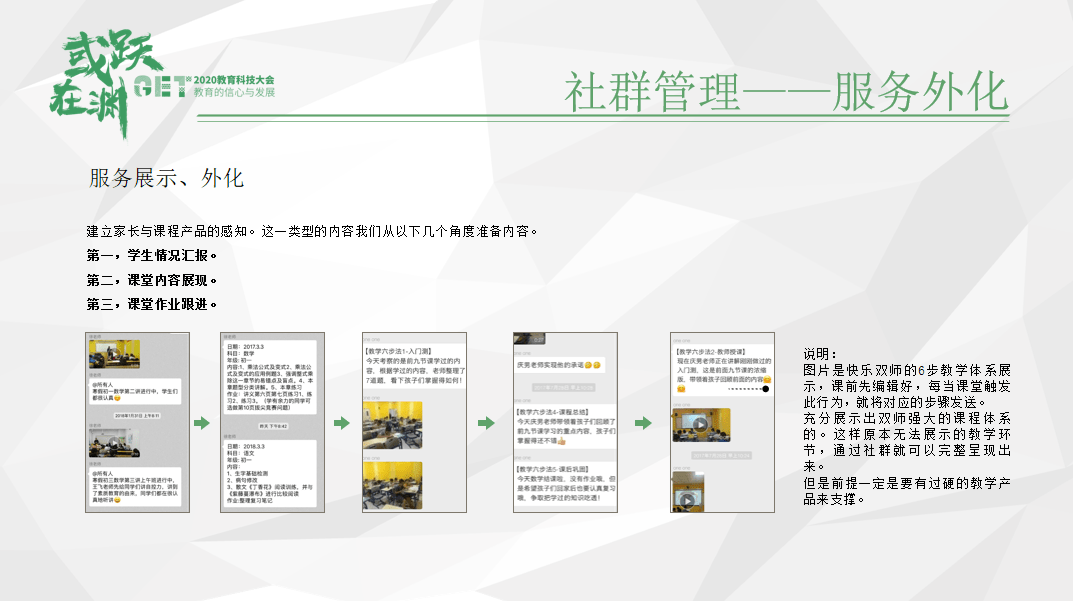Click the paragraph starting 建立家长与课程产品的感知
This screenshot has height=601, width=1073.
pyautogui.click(x=312, y=231)
